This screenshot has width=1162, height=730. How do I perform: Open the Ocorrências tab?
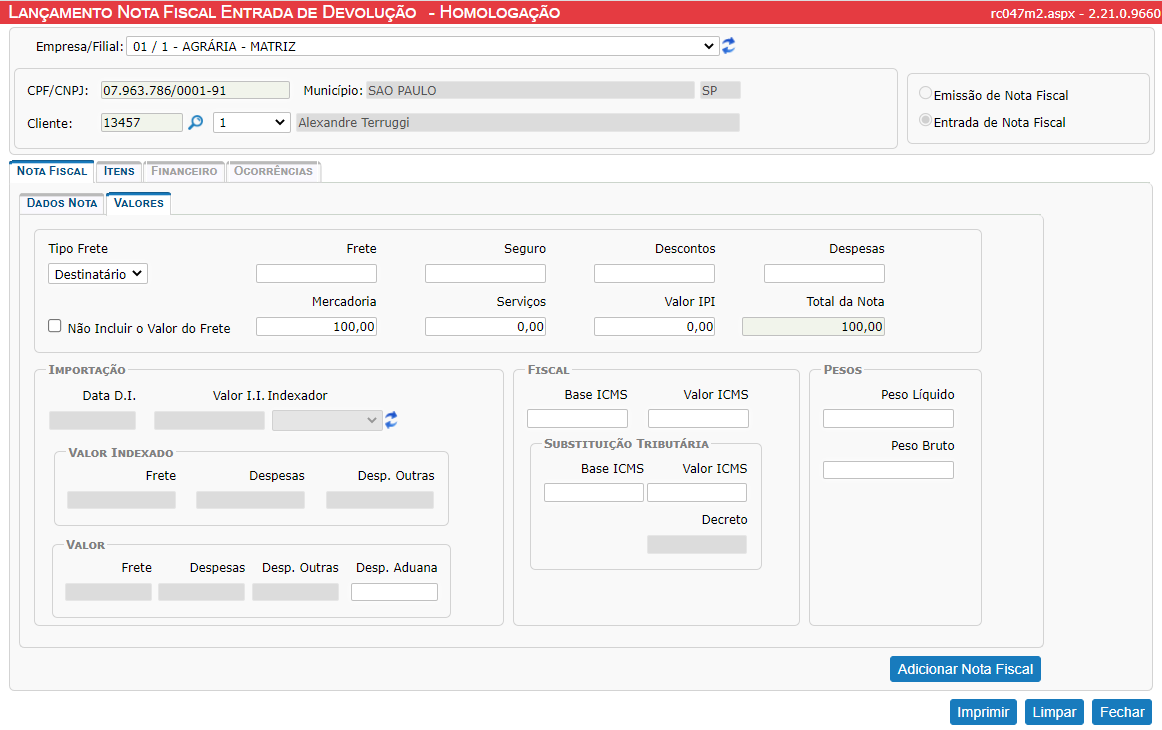[x=273, y=171]
